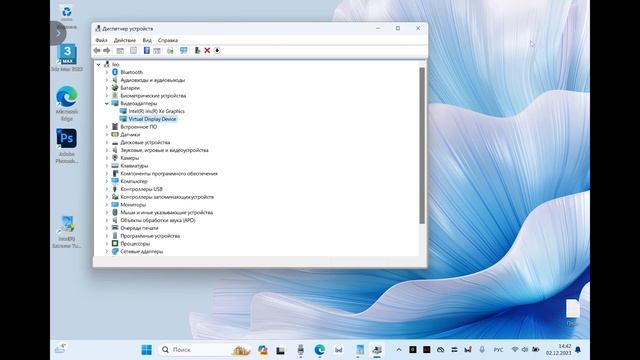Screen dimensions: 640x360
Task: Show hidden tray icons chevron
Action: [399, 350]
